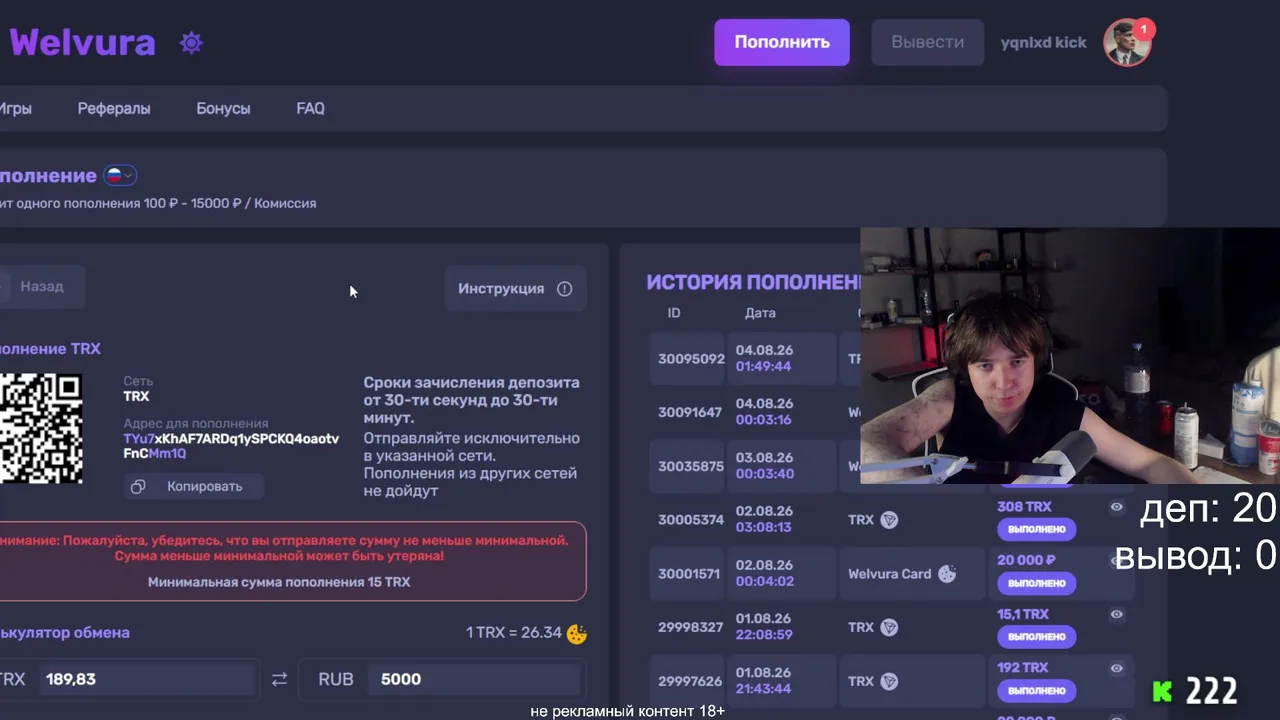
Task: Select transaction ID 30001571
Action: [x=689, y=574]
